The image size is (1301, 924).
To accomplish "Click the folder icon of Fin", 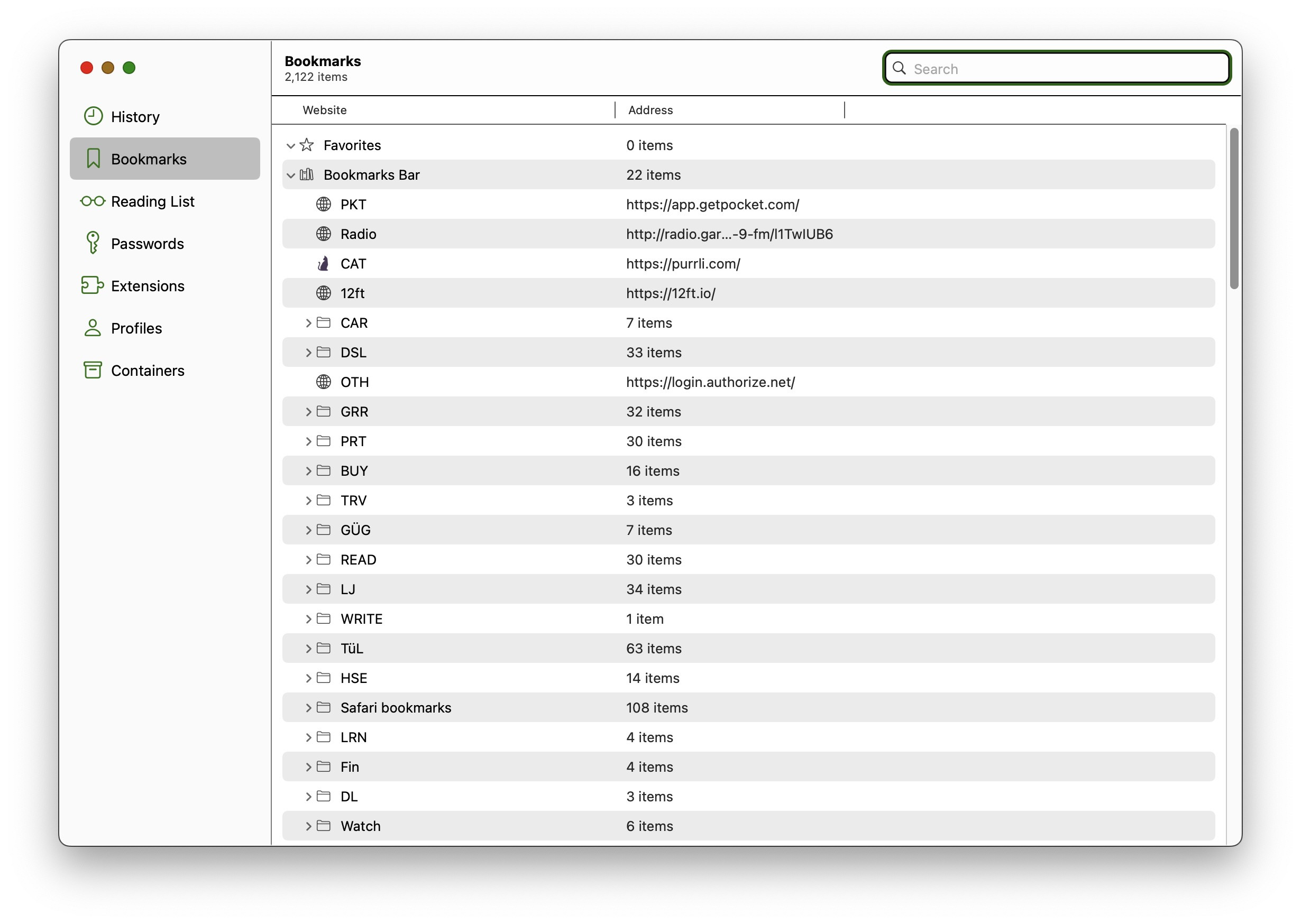I will click(x=323, y=766).
